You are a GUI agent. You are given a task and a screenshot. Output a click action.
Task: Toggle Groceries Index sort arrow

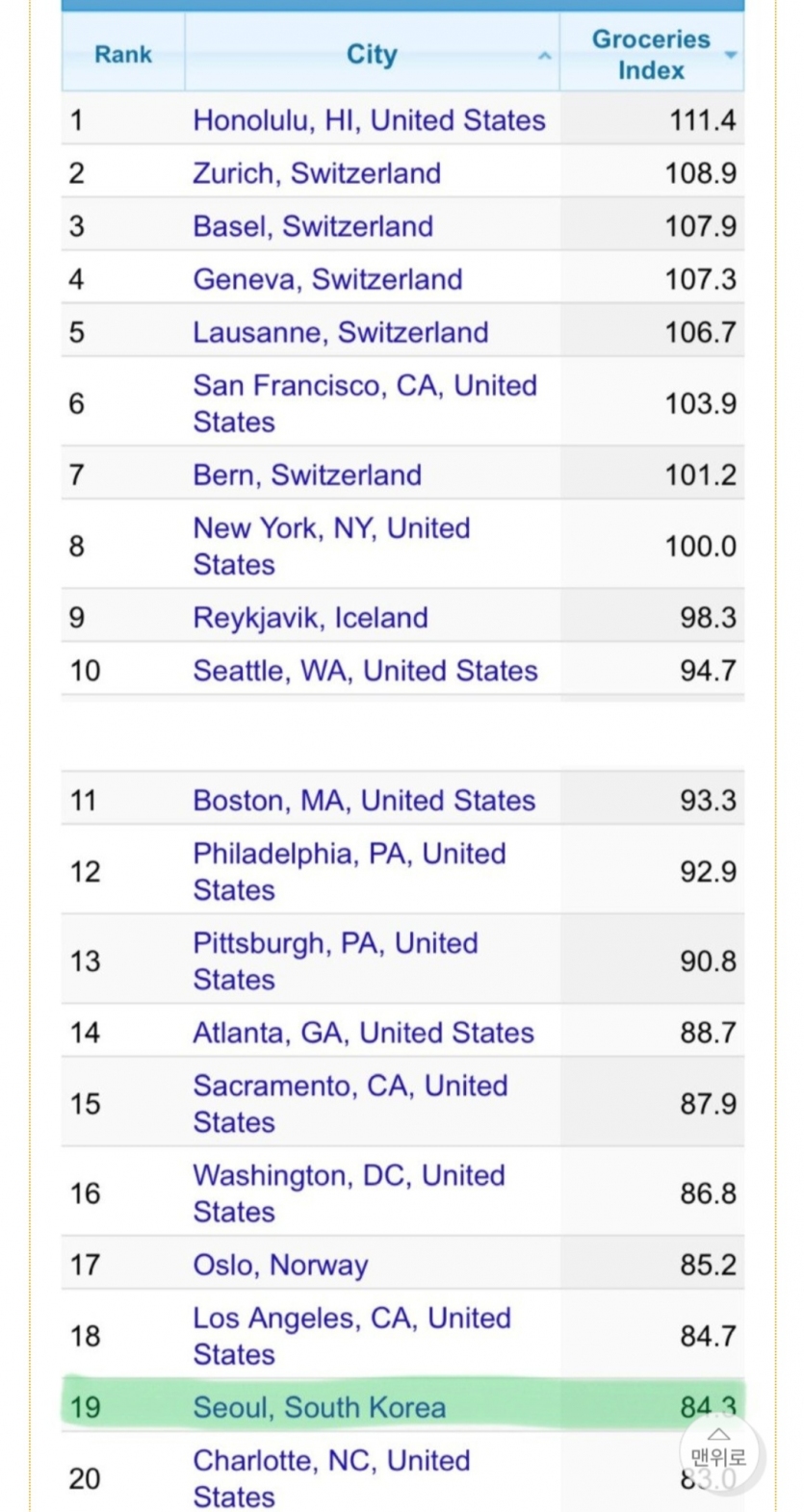pos(731,55)
